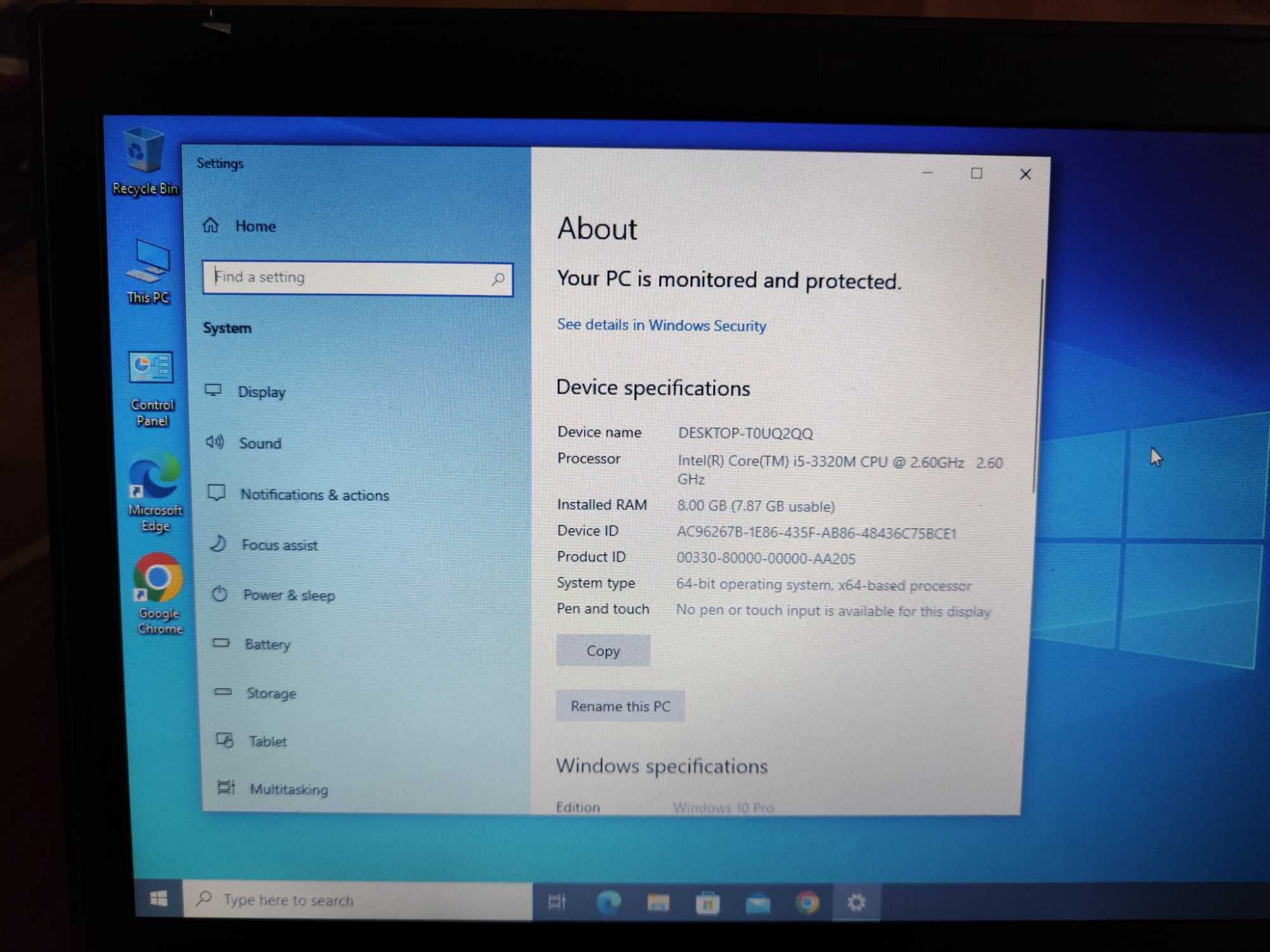
Task: Click Your PC is monitored and protected
Action: tap(729, 279)
